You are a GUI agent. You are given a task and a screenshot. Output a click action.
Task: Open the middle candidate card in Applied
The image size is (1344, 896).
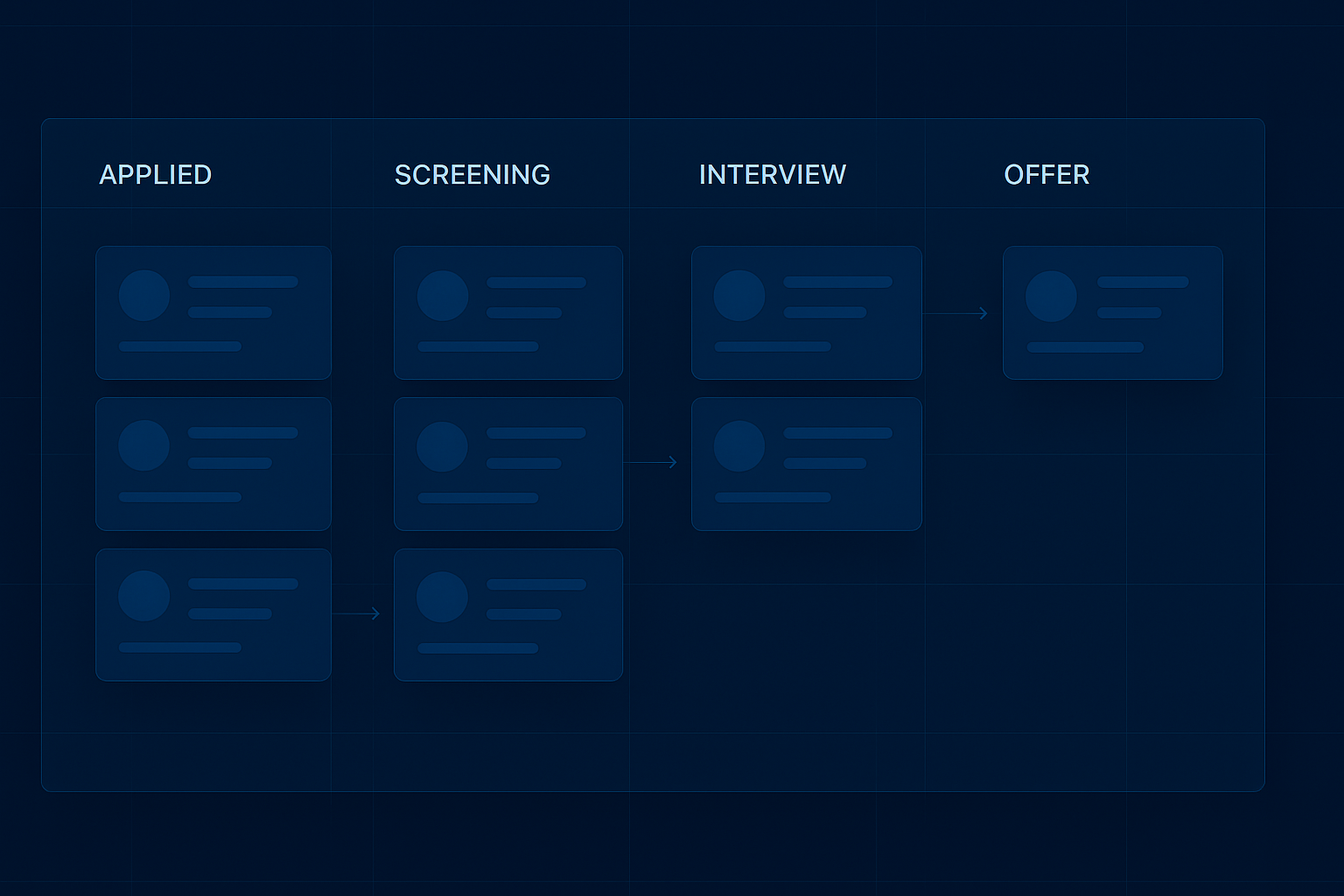coord(213,464)
